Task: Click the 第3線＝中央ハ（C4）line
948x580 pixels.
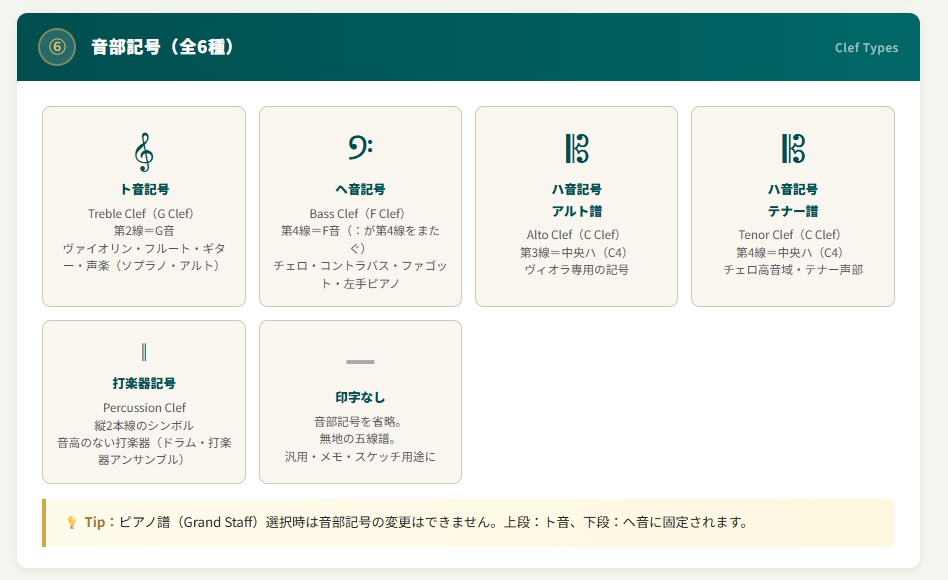Action: pyautogui.click(x=574, y=252)
